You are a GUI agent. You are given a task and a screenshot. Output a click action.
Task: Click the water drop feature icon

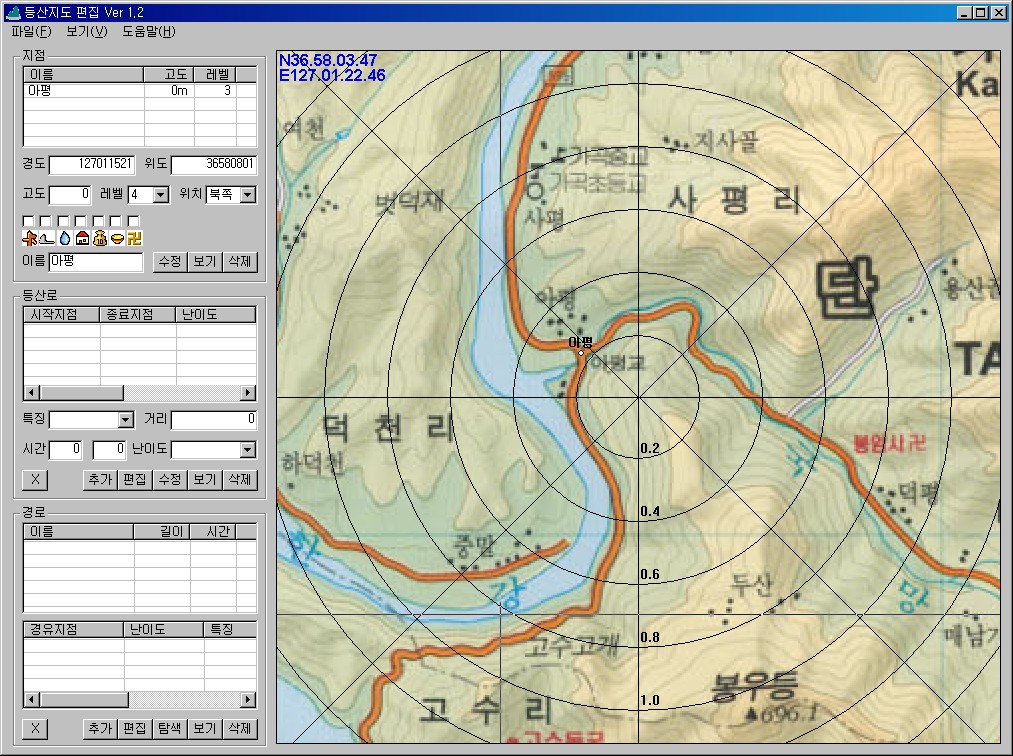point(65,238)
